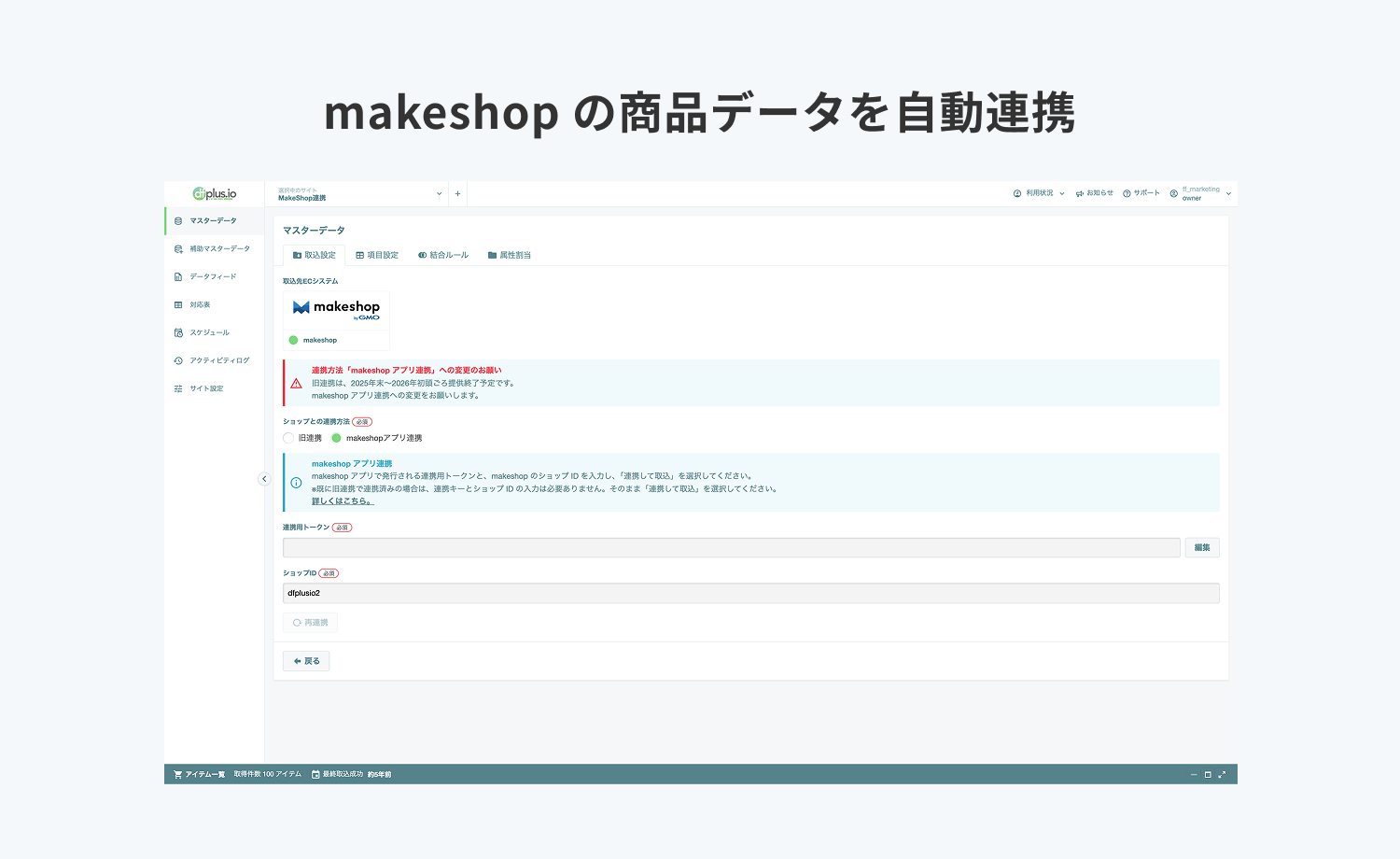Expand the 利用状況 dropdown
This screenshot has height=859, width=1400.
pyautogui.click(x=1039, y=193)
